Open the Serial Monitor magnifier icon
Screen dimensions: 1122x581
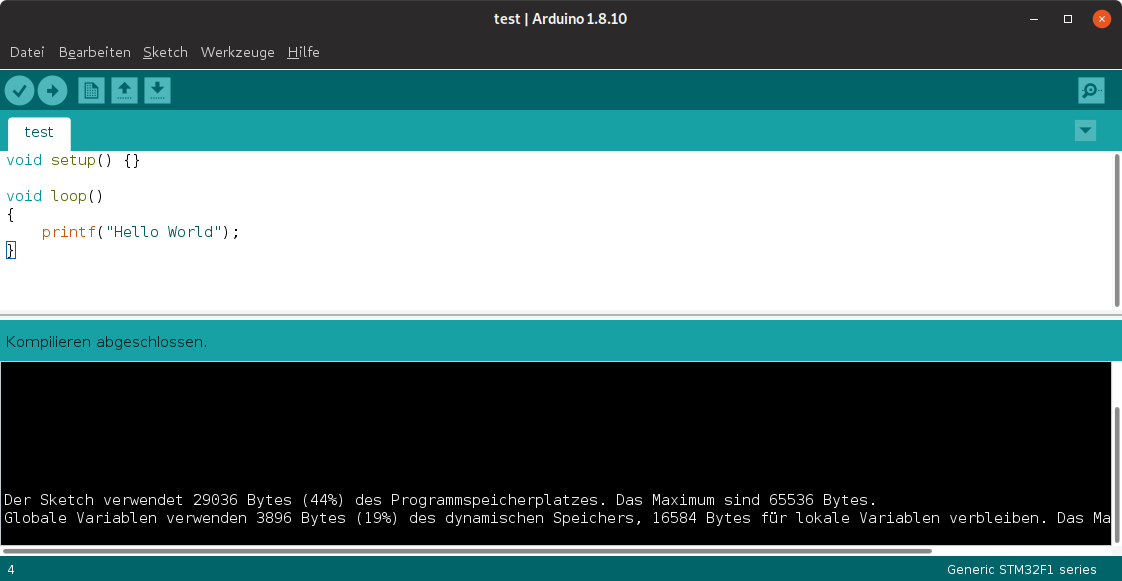(1090, 90)
